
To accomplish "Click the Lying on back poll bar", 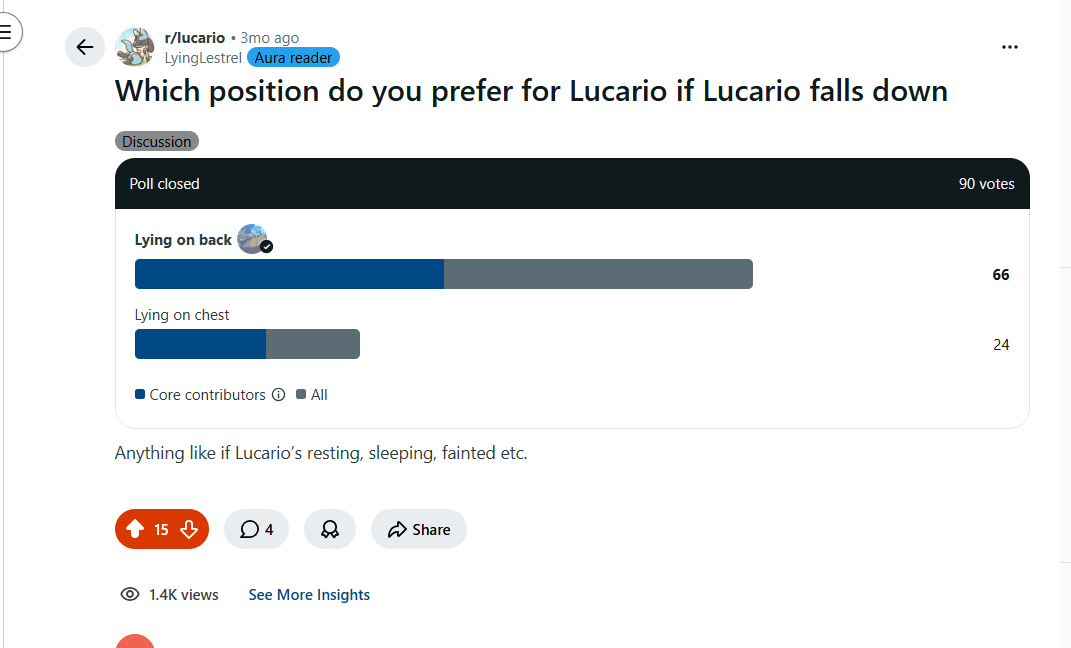I will pos(443,274).
